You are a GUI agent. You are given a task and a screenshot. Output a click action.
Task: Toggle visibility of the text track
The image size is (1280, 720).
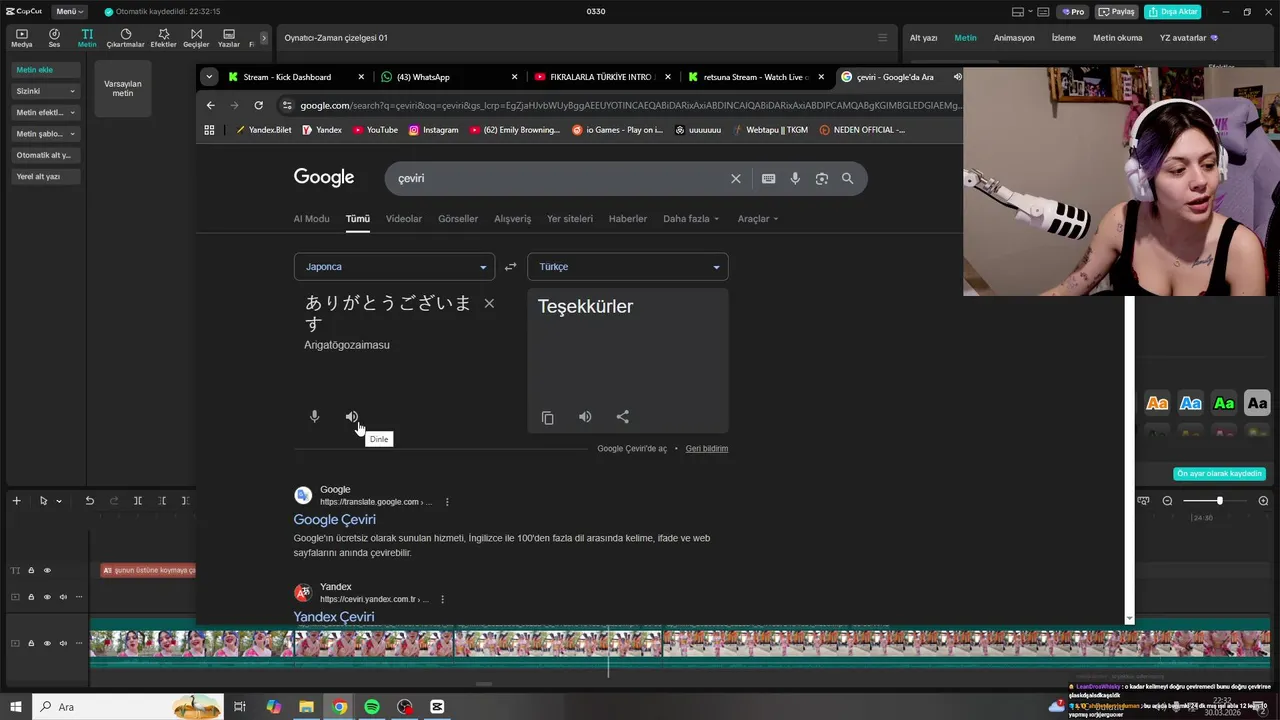click(47, 570)
